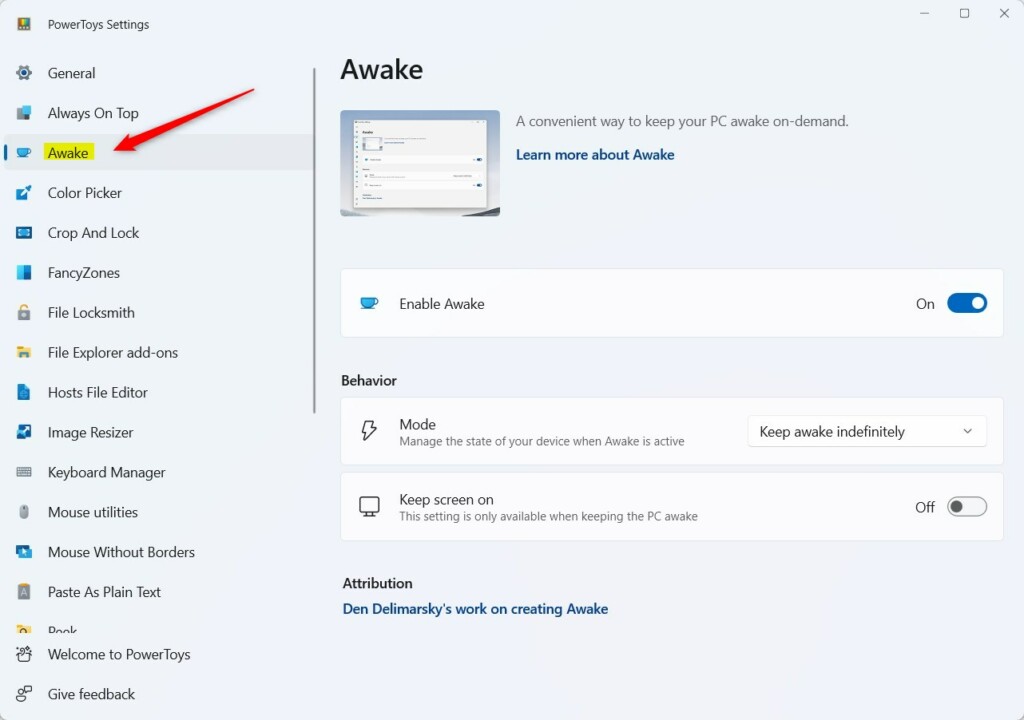
Task: Click Give feedback
Action: (159, 694)
